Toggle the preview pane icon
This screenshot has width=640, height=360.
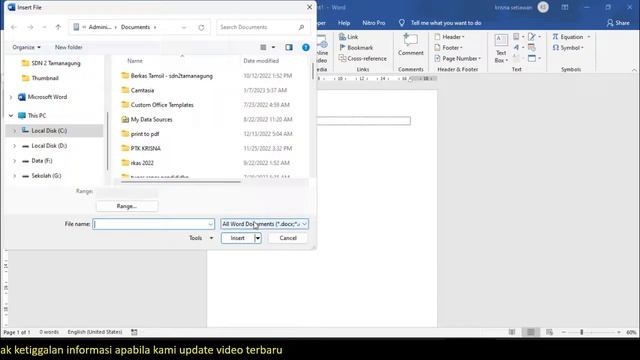tap(289, 47)
